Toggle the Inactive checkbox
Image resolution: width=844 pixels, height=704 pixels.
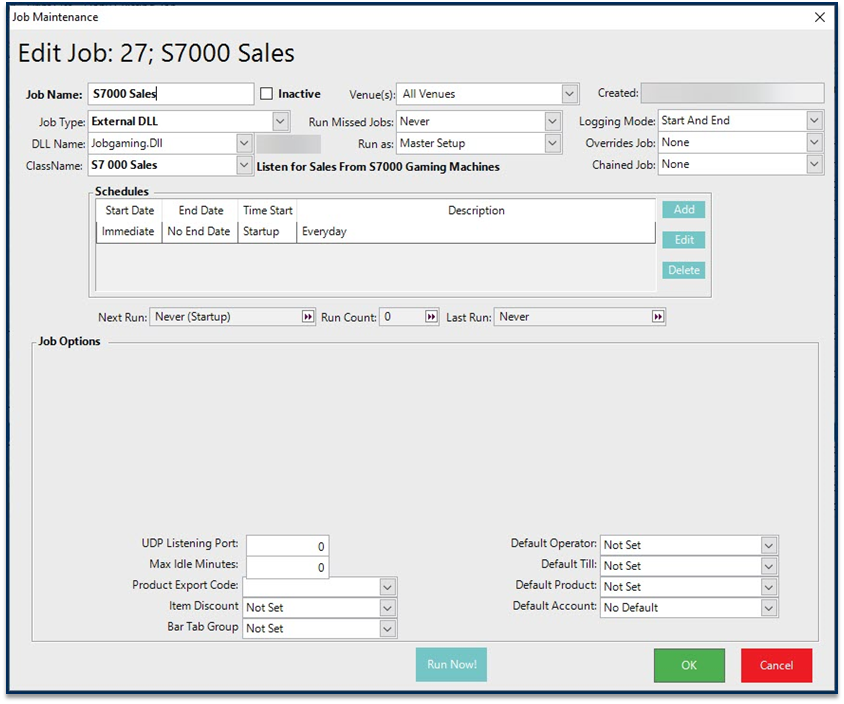click(266, 94)
